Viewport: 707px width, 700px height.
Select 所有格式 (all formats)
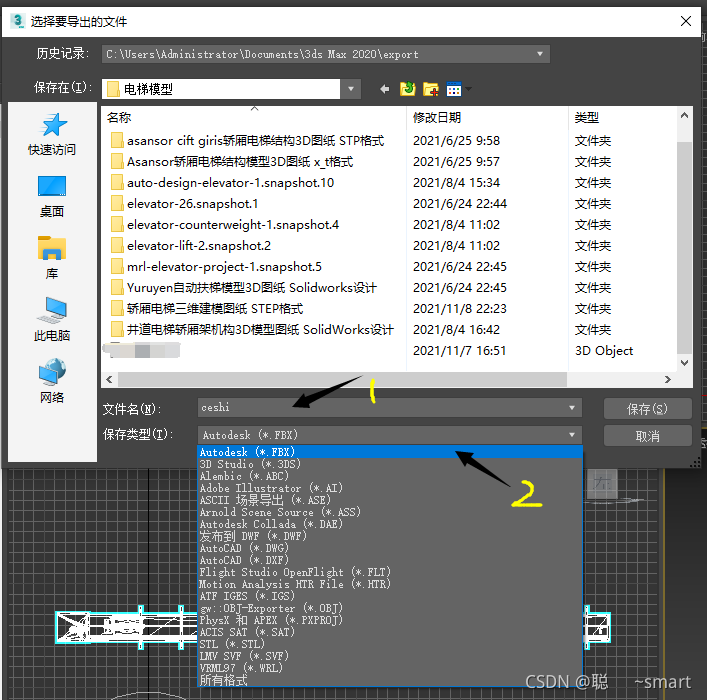coord(390,680)
